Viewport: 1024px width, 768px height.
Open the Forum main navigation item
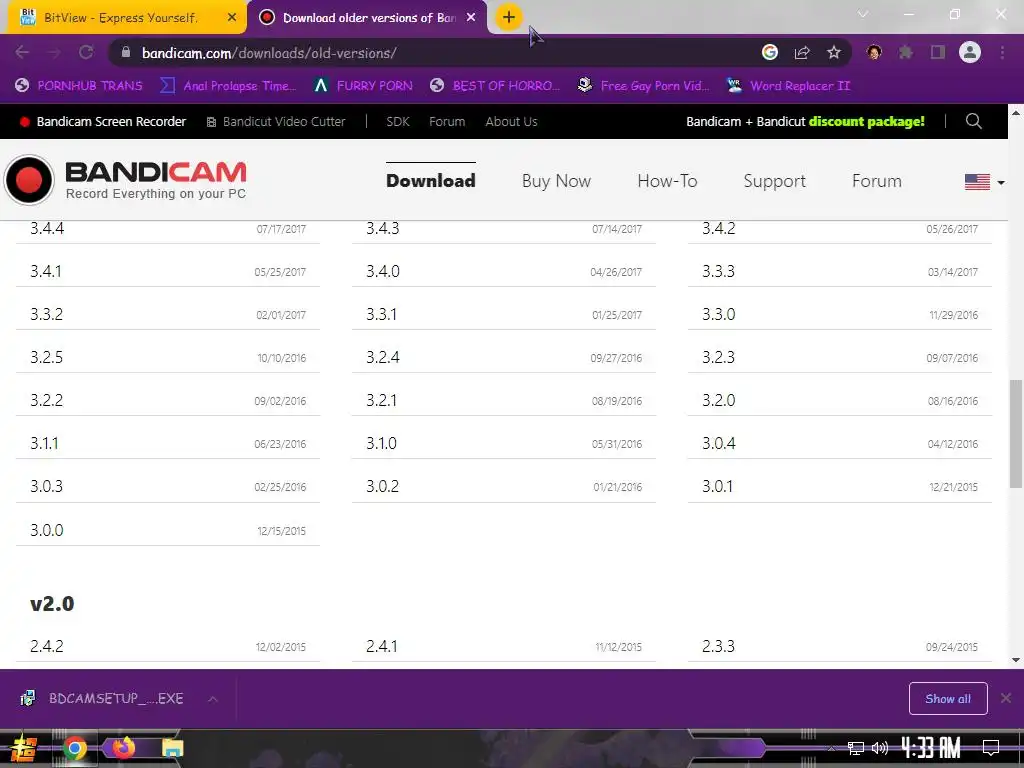tap(877, 181)
